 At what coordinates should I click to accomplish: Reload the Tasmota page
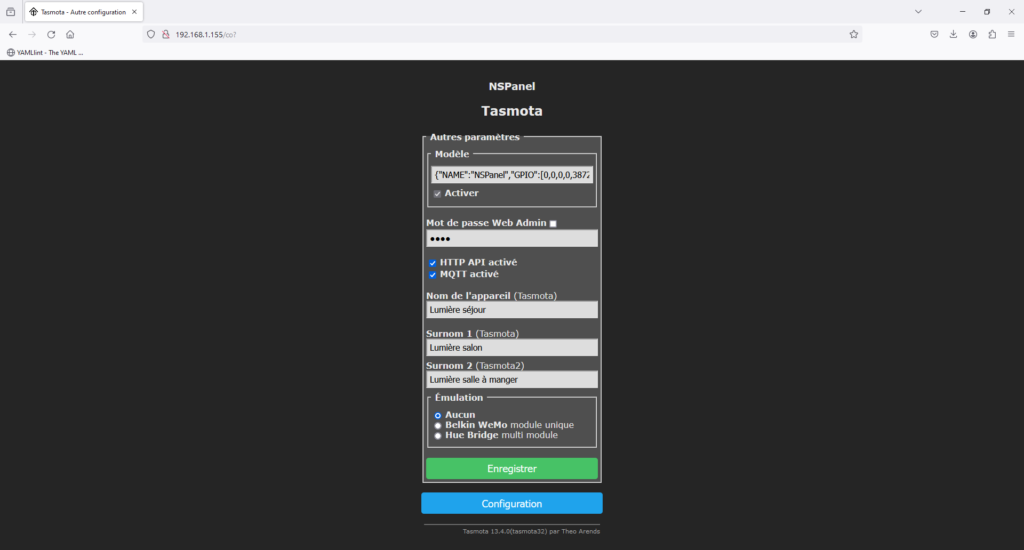tap(51, 35)
